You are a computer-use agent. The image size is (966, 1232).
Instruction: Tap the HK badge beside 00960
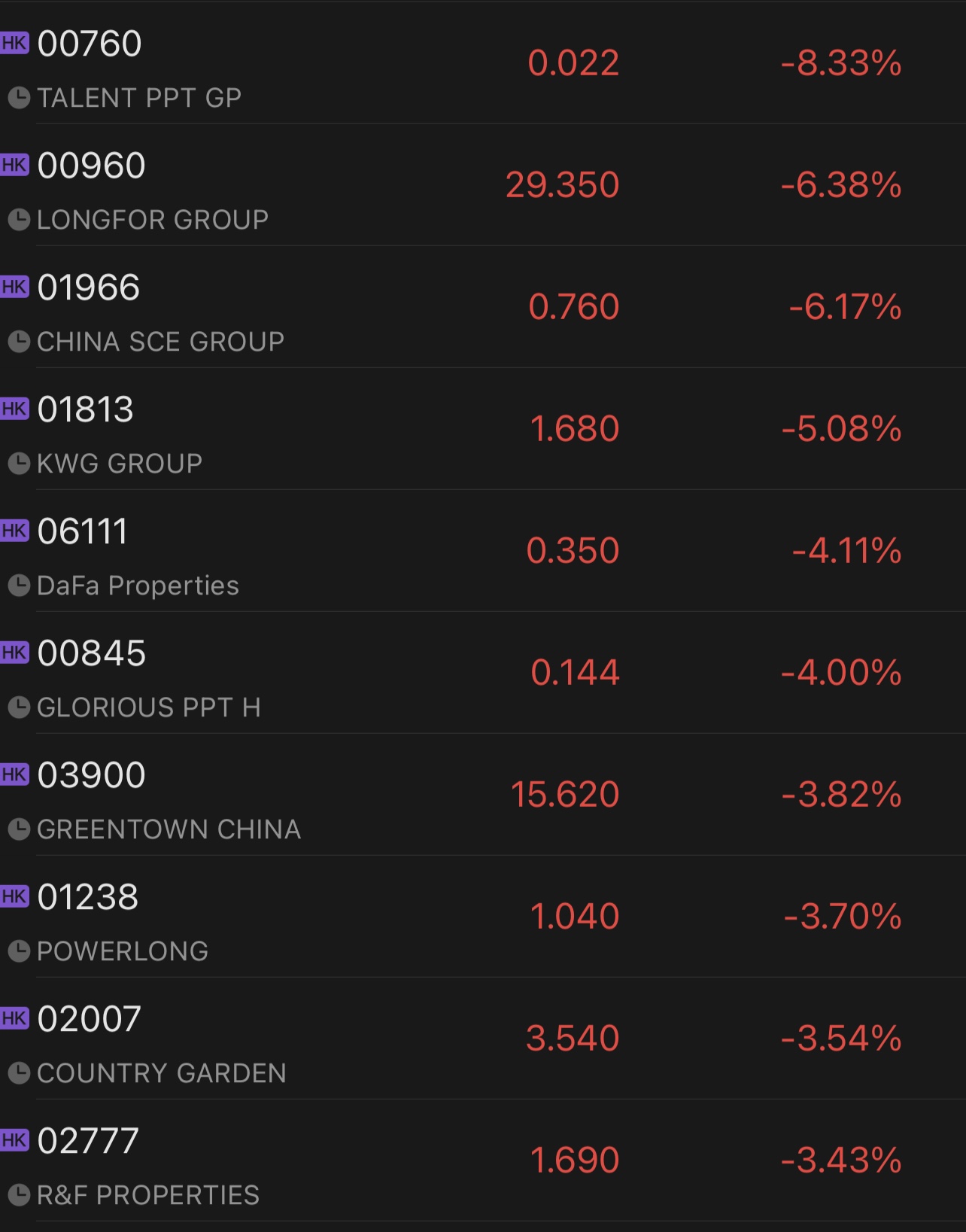click(14, 165)
